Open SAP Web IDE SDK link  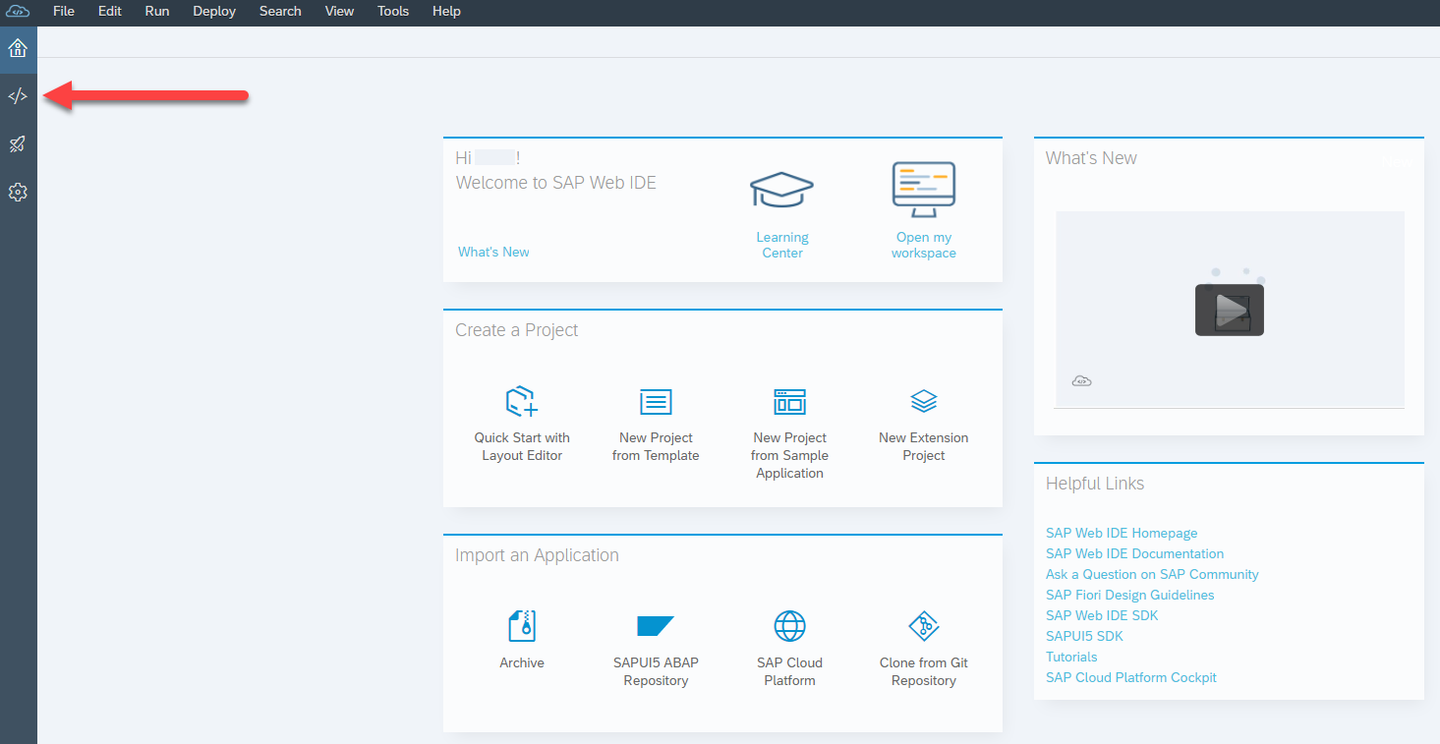[x=1102, y=615]
